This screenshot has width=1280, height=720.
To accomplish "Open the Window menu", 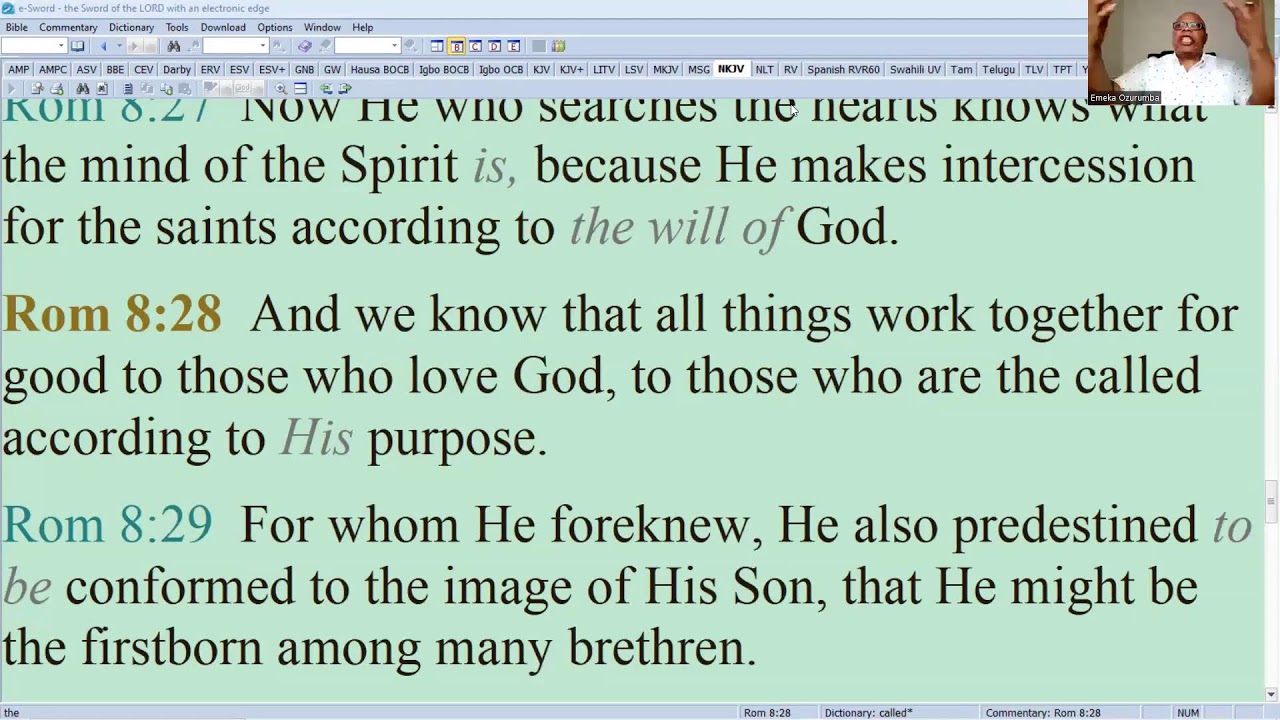I will coord(322,27).
